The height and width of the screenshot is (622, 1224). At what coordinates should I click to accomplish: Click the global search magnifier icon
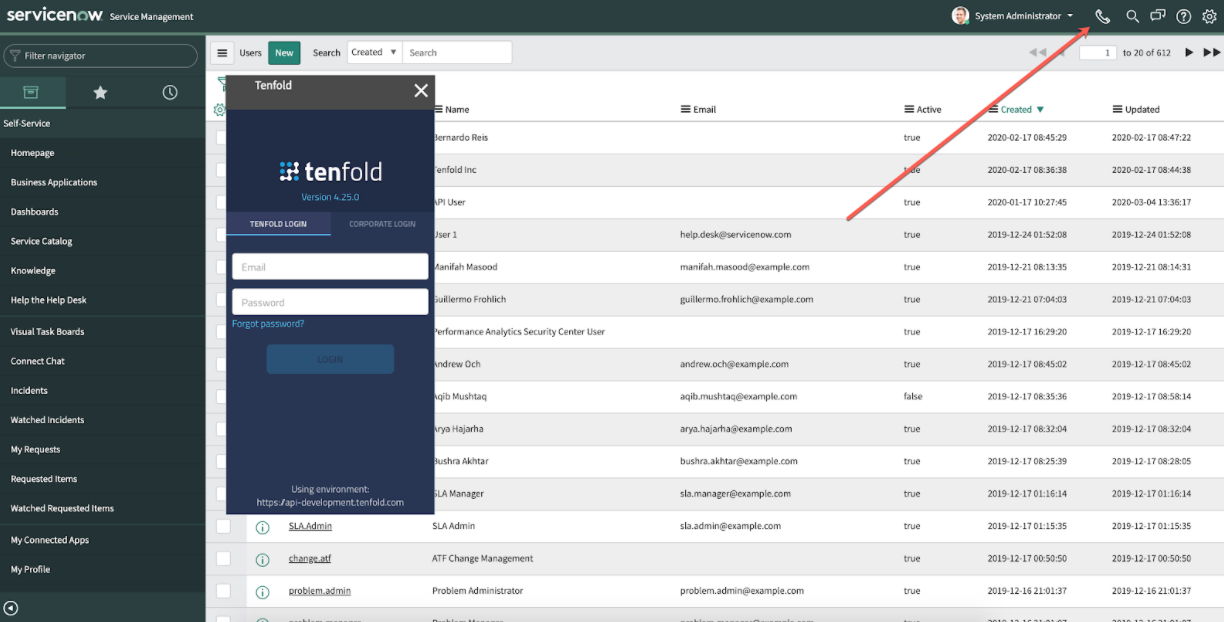click(x=1133, y=16)
